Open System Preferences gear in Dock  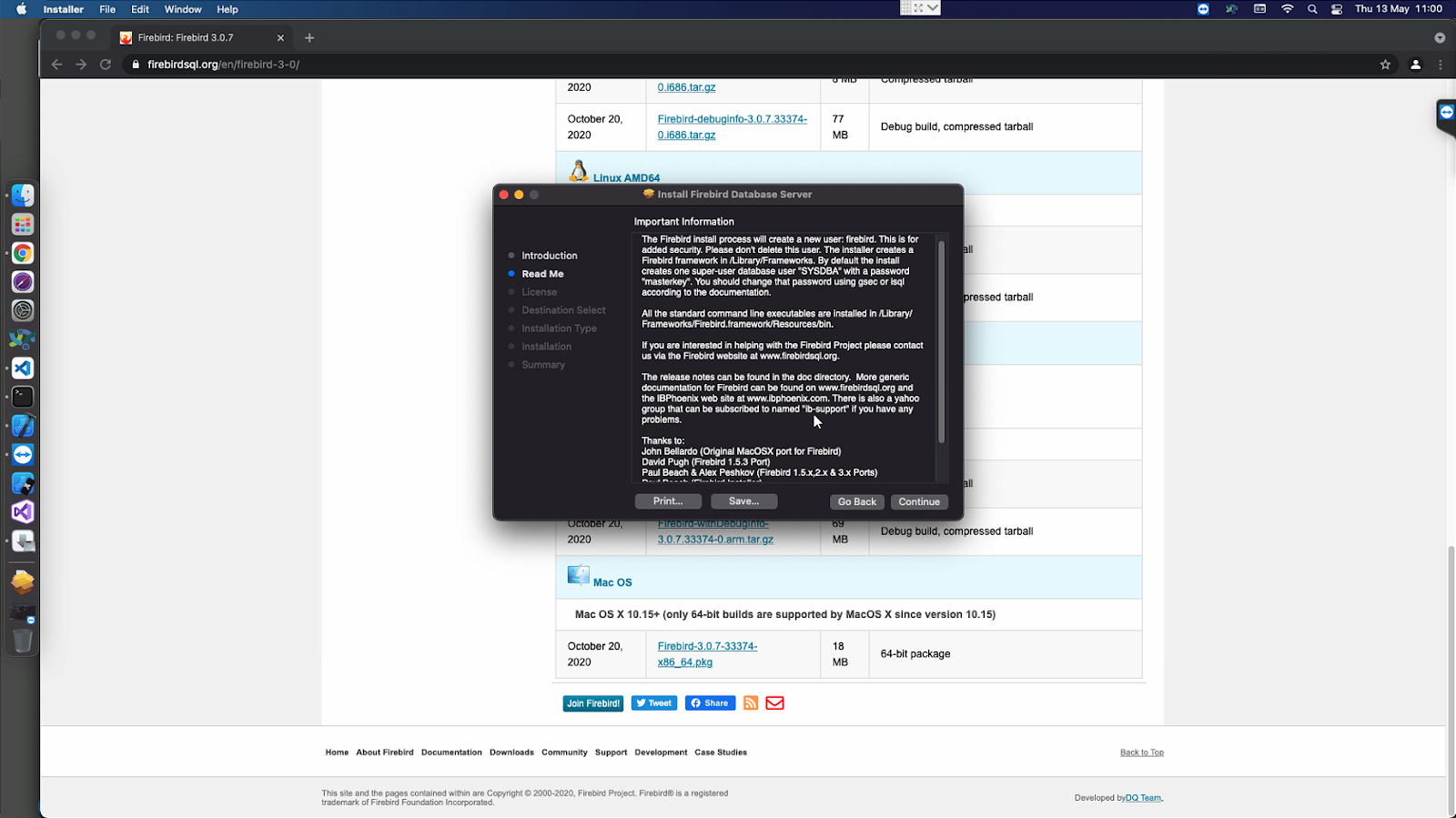pyautogui.click(x=23, y=310)
